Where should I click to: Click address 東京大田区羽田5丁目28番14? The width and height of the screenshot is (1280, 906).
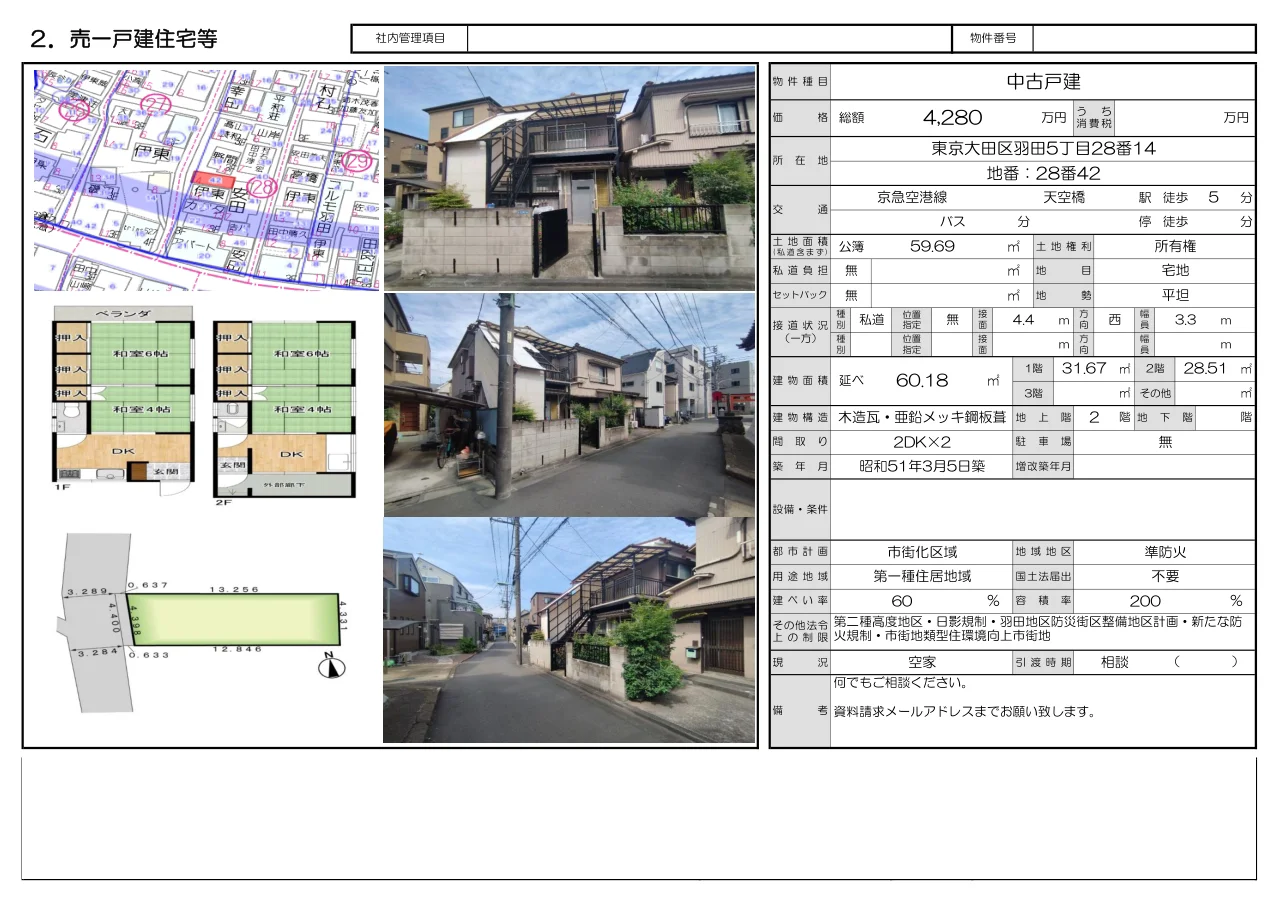click(1043, 149)
